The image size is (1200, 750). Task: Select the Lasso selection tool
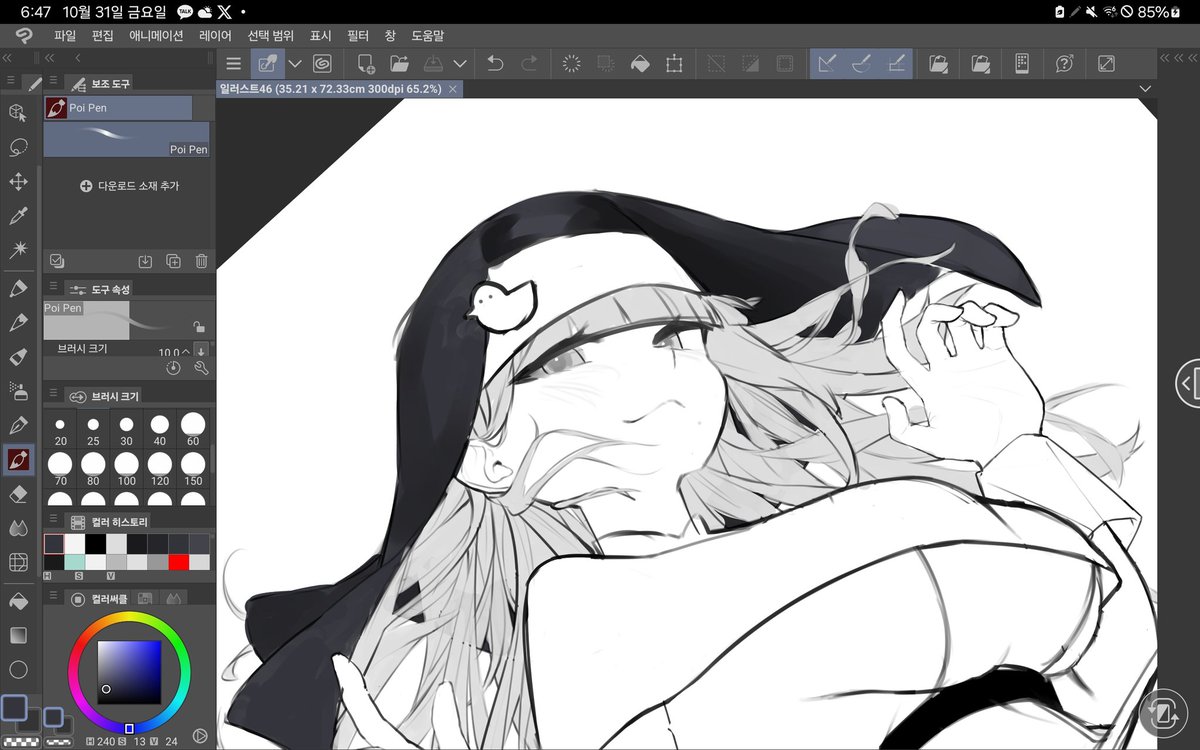pyautogui.click(x=17, y=148)
